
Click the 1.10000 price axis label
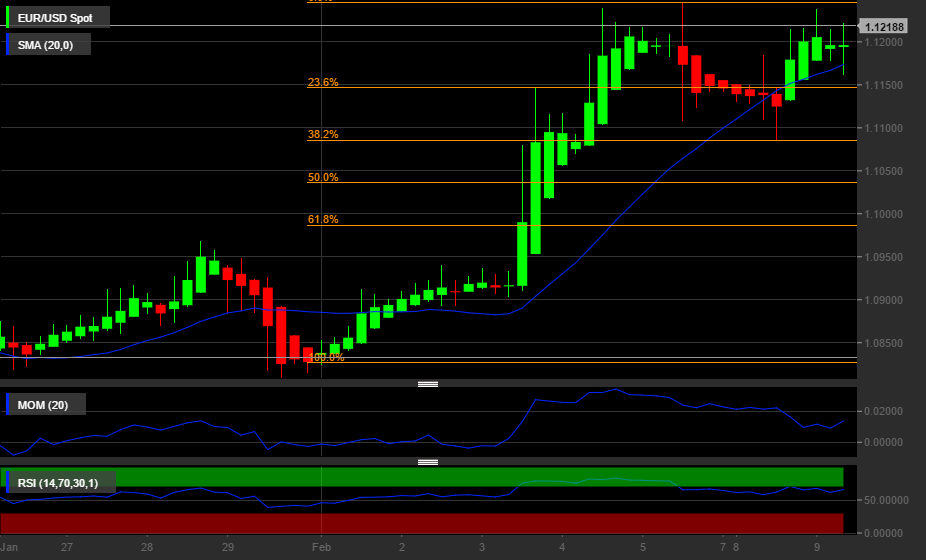tap(884, 214)
